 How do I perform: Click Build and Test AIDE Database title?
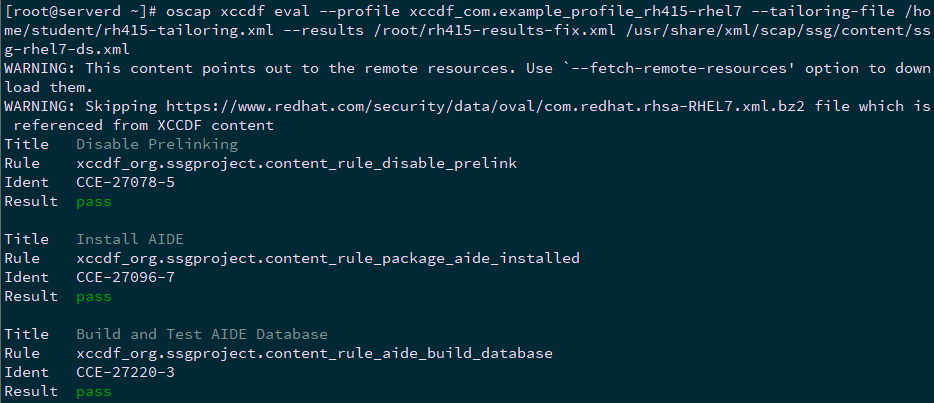point(201,334)
